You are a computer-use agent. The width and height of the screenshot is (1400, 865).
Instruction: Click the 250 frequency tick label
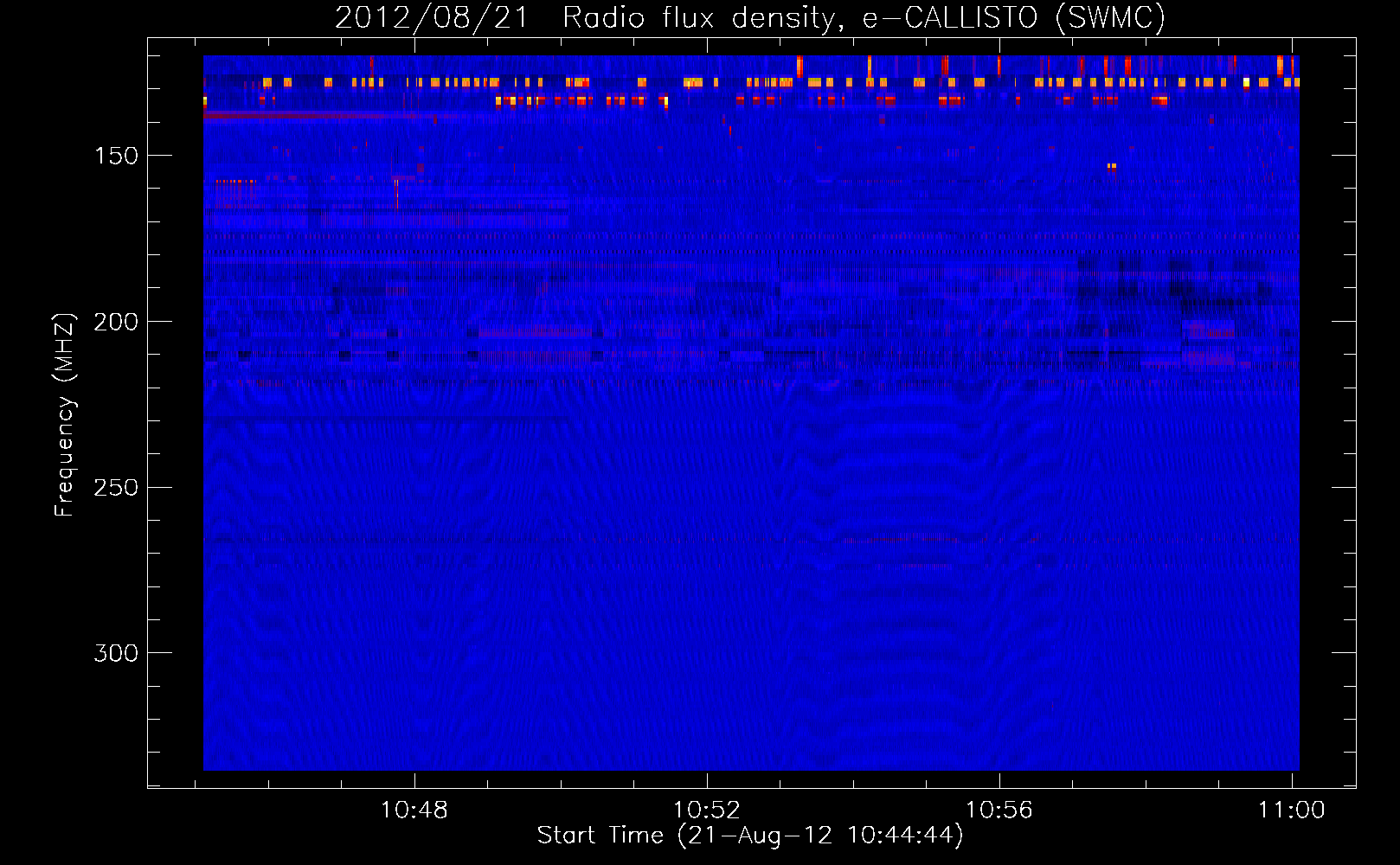[116, 487]
